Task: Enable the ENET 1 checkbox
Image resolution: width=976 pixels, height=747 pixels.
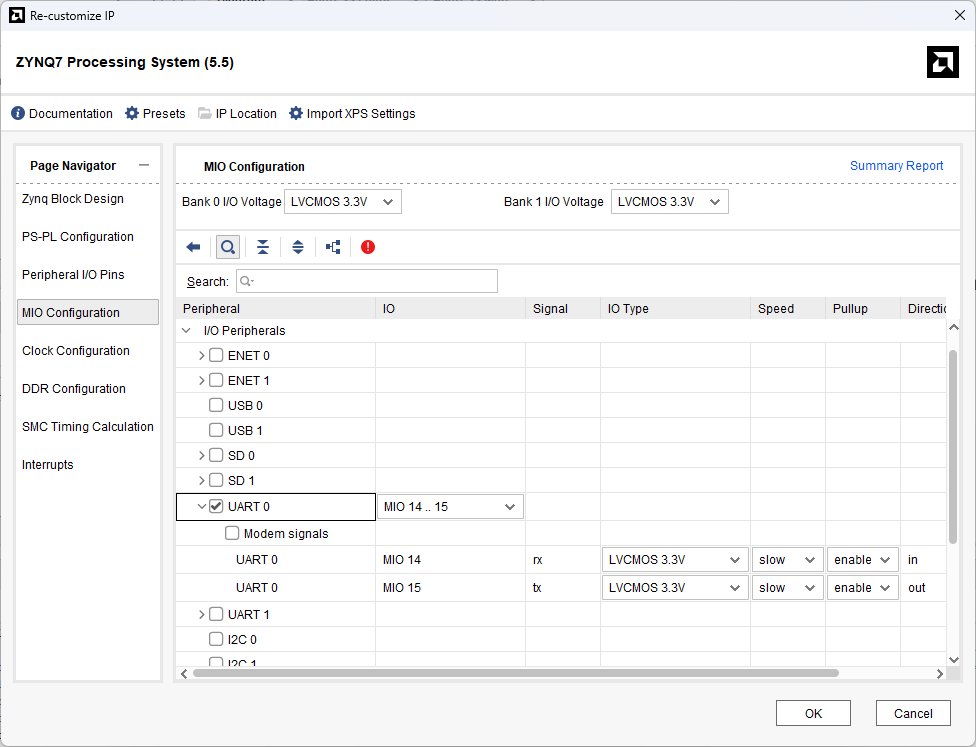Action: (216, 380)
